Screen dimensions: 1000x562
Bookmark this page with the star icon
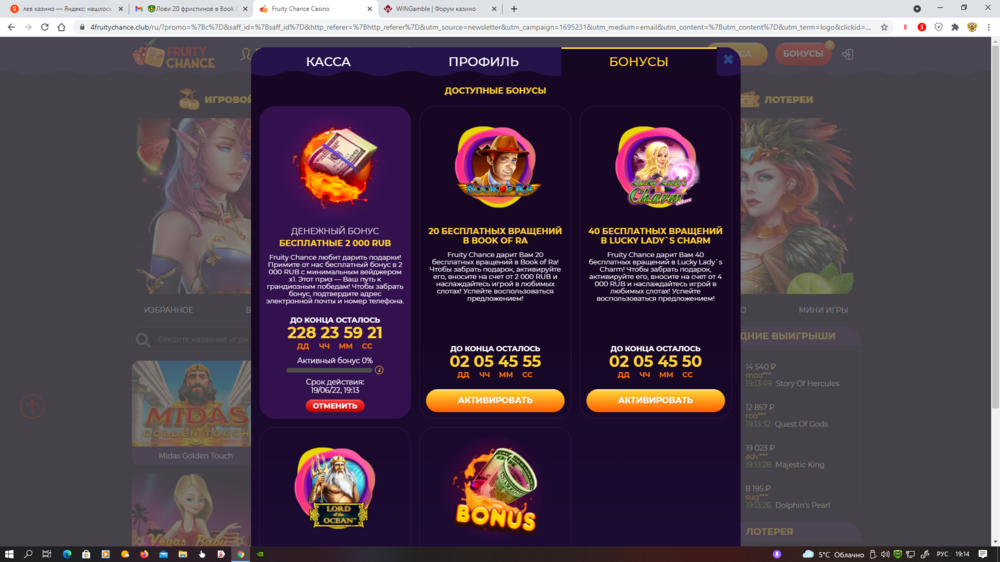pyautogui.click(x=884, y=27)
